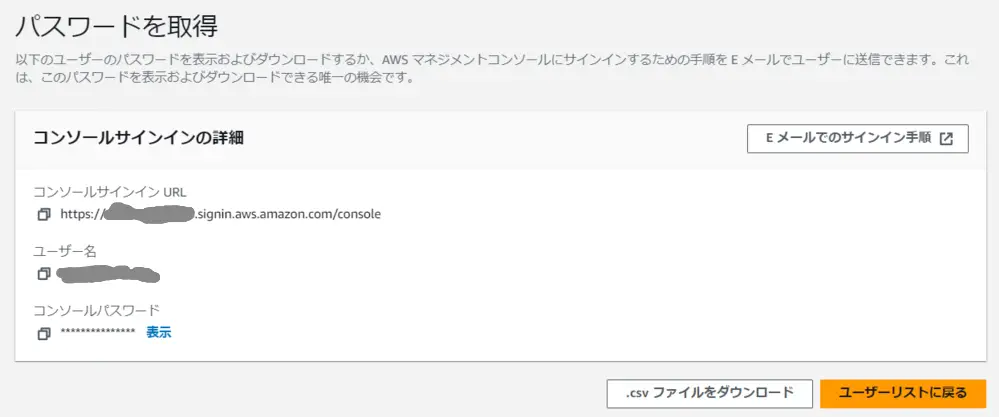The width and height of the screenshot is (999, 417).
Task: Copy the console sign-in URL
Action: click(43, 215)
